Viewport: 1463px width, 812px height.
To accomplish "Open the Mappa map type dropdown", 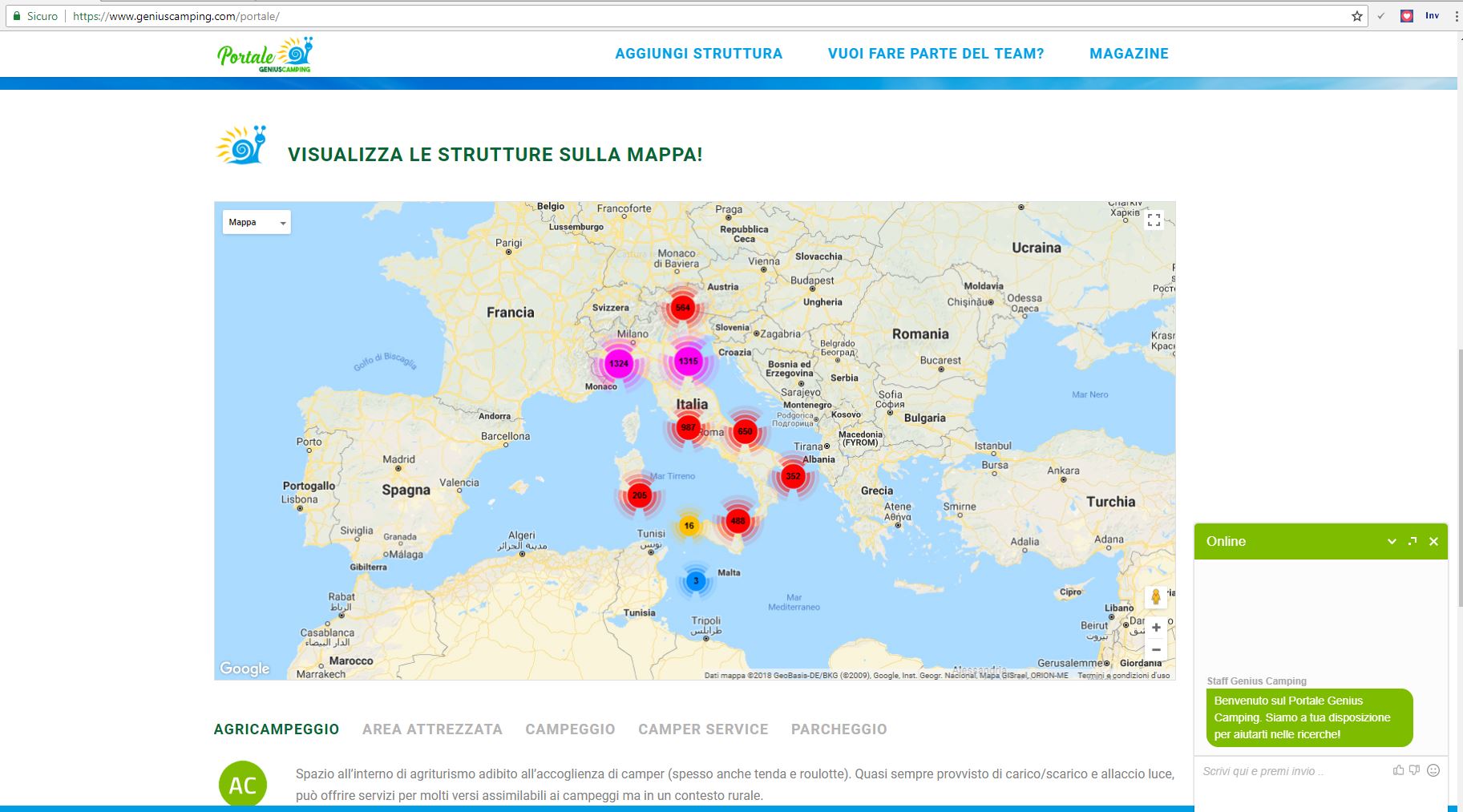I will [x=257, y=222].
